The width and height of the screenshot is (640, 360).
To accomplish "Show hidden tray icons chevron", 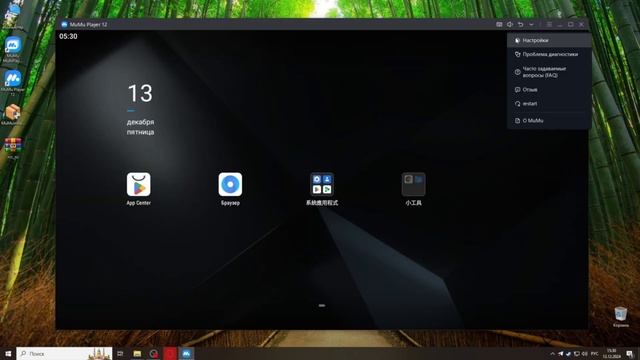I will (552, 353).
